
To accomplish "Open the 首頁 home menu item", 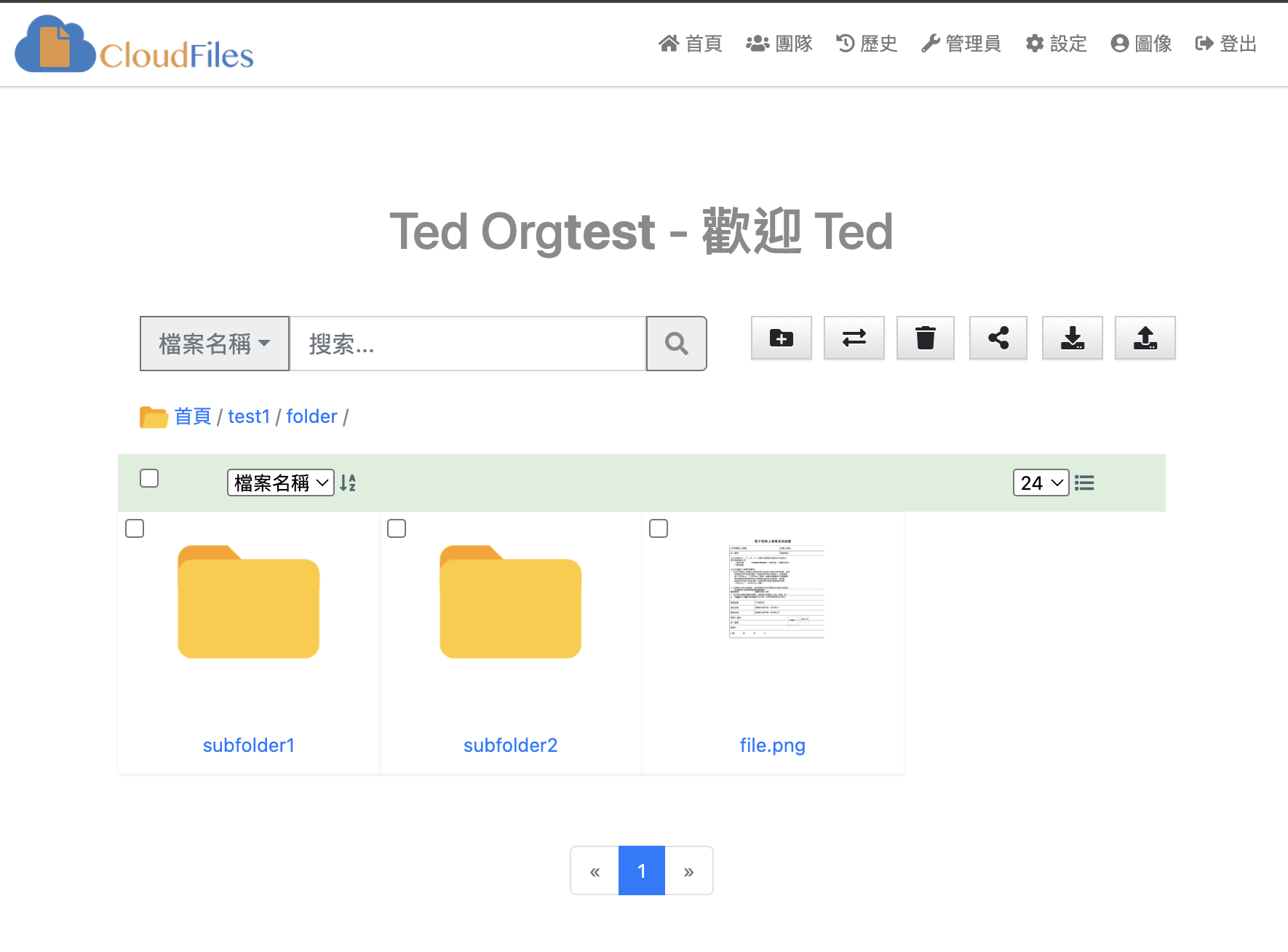I will 690,44.
